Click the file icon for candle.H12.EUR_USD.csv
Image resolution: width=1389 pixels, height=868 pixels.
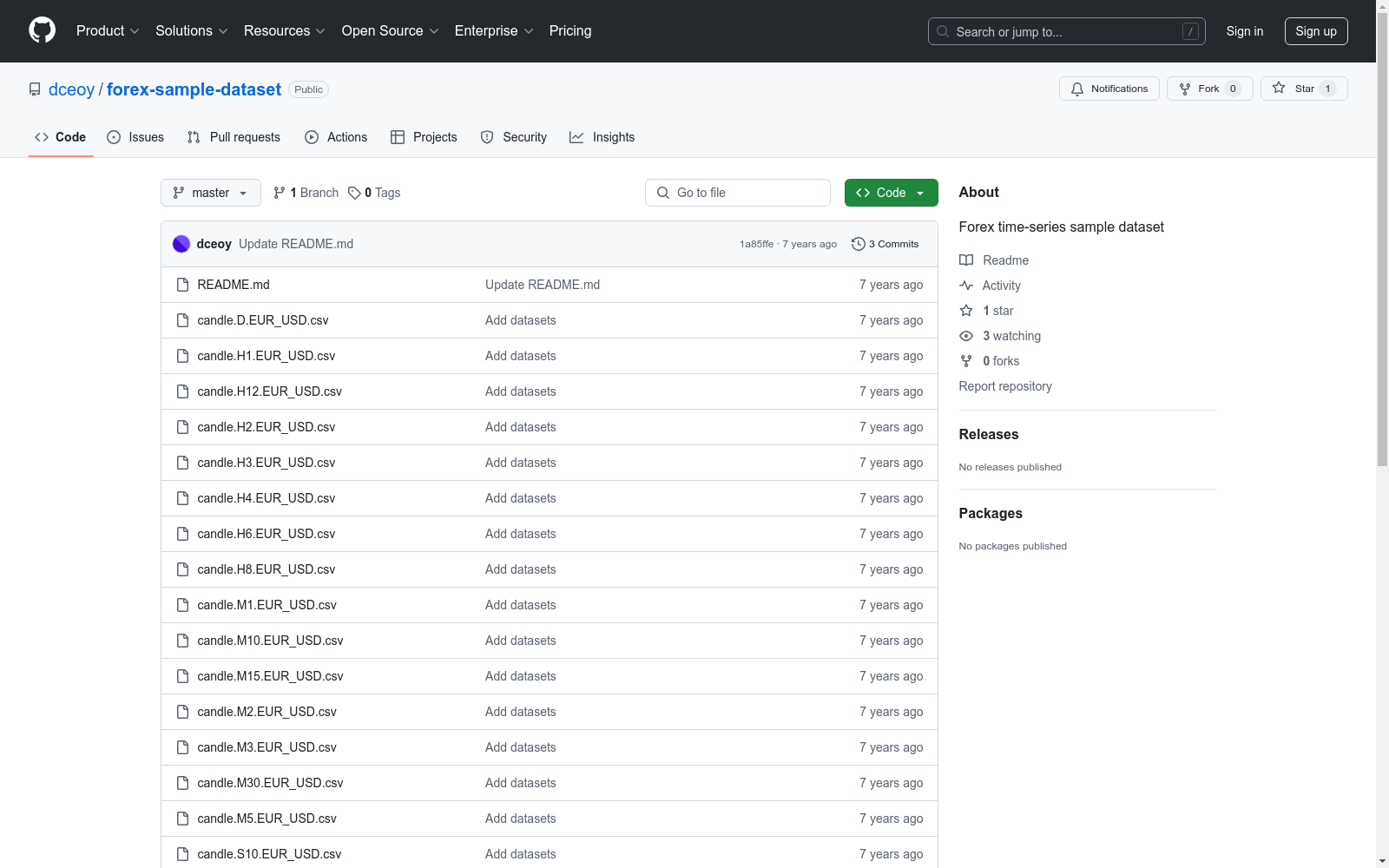(x=182, y=391)
